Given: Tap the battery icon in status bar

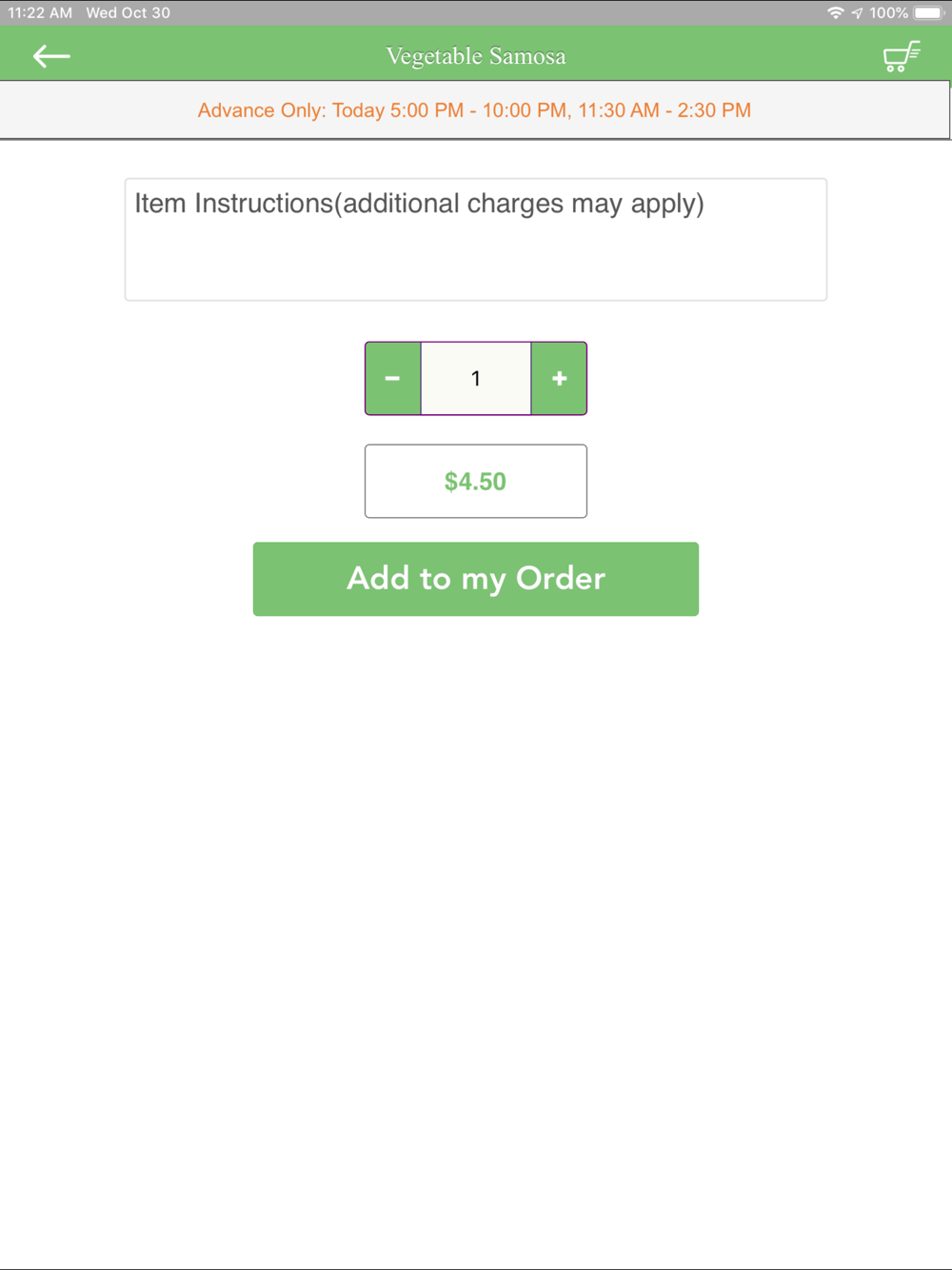Looking at the screenshot, I should tap(928, 13).
